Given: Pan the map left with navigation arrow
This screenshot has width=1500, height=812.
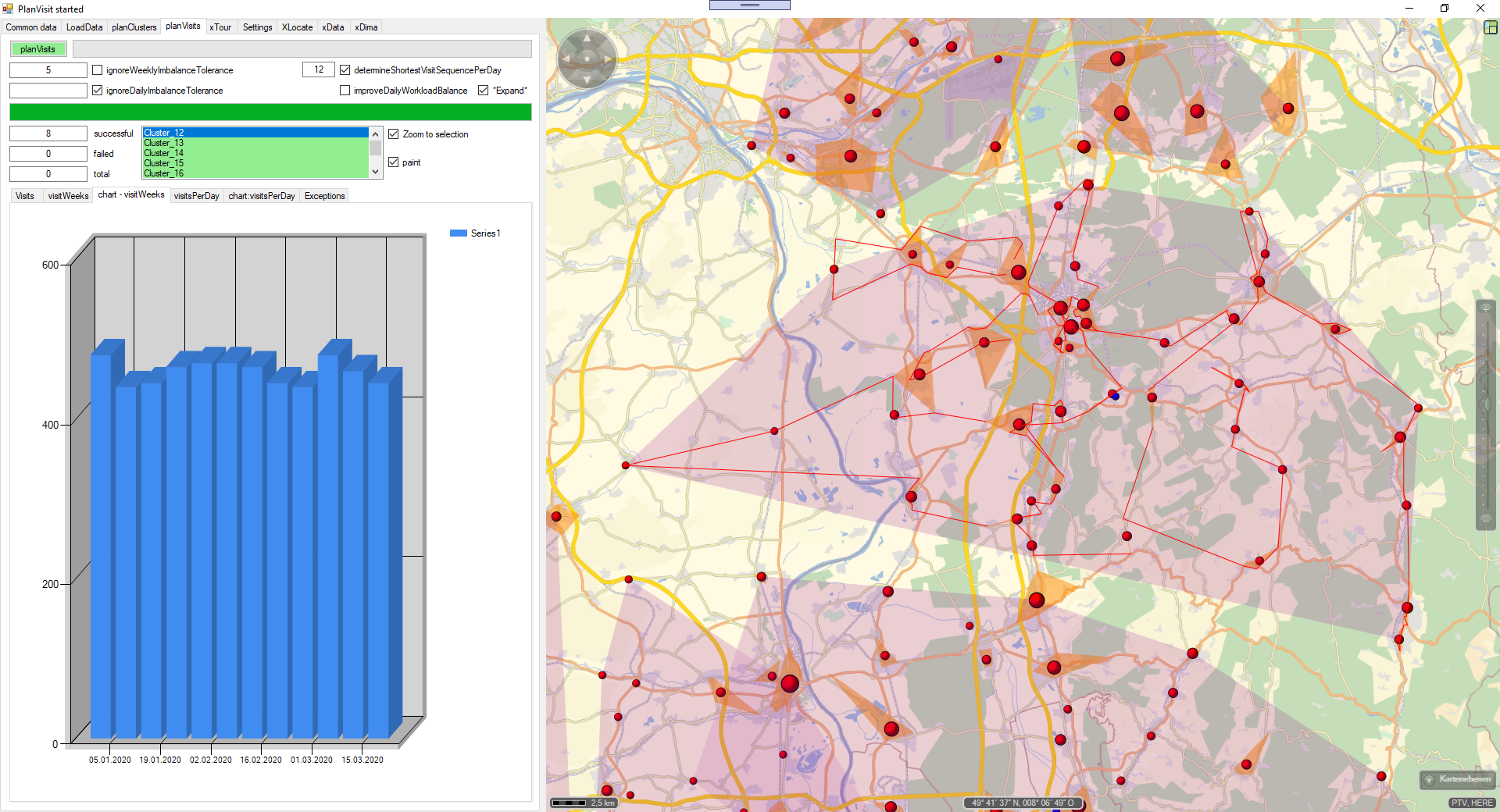Looking at the screenshot, I should point(566,59).
